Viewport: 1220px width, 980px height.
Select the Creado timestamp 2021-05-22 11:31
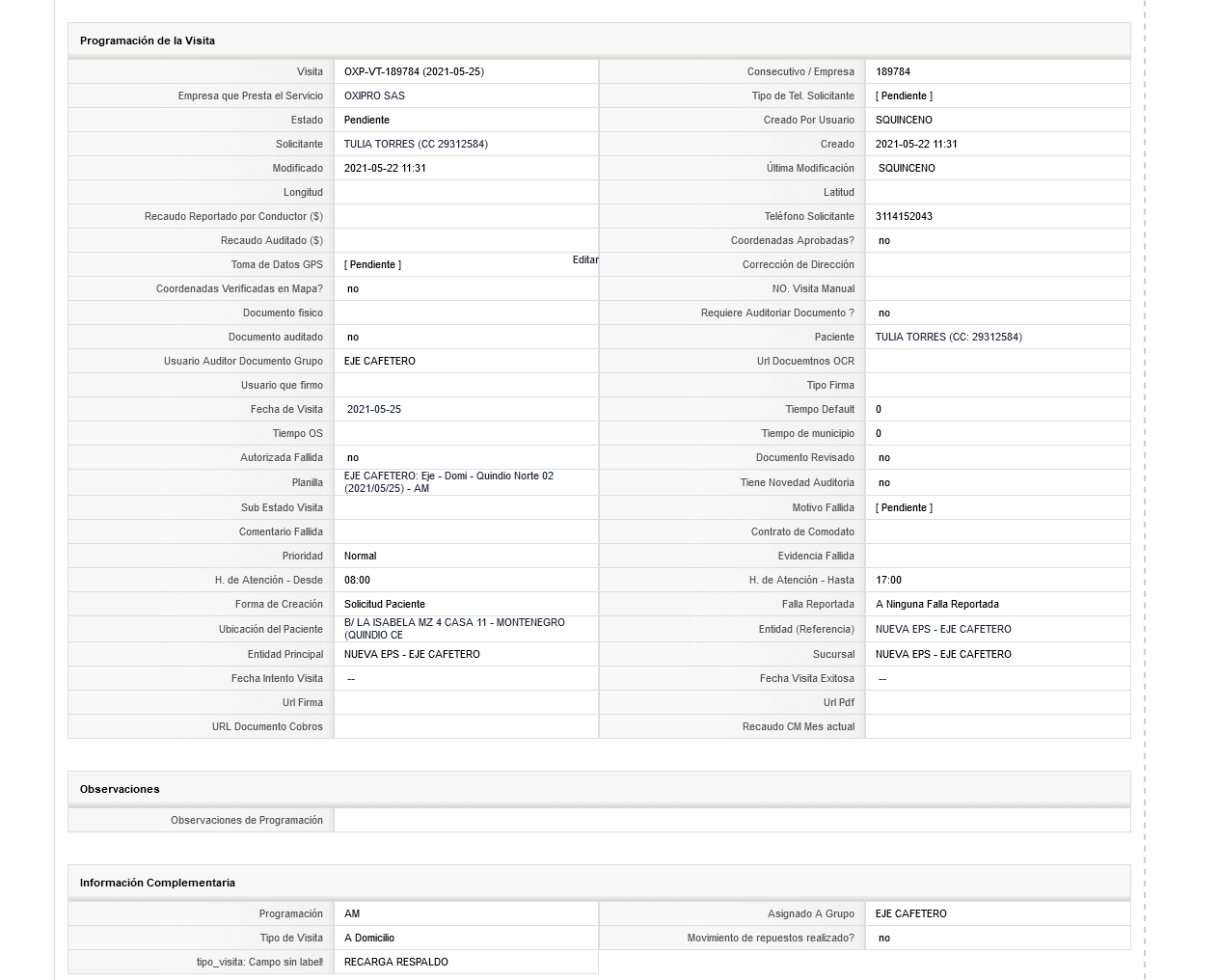916,144
